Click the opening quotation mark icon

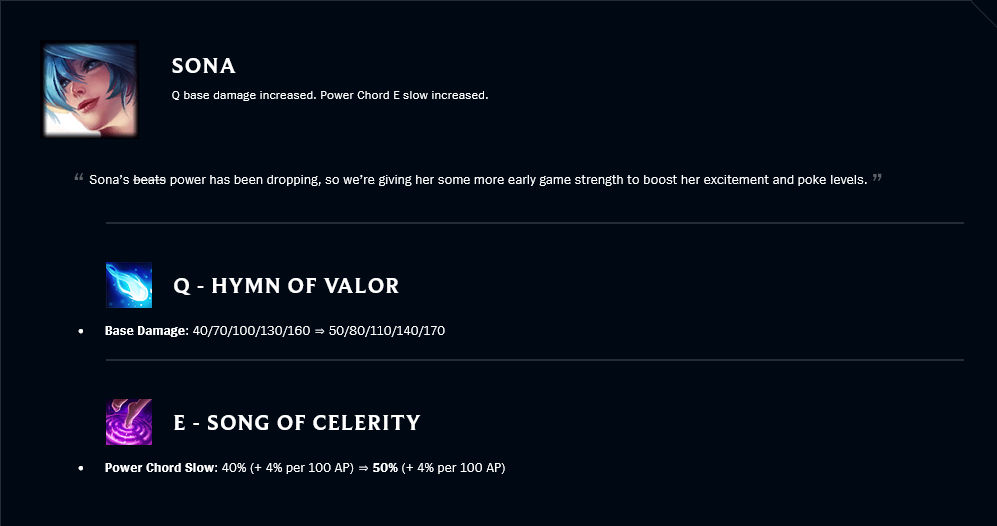point(79,177)
